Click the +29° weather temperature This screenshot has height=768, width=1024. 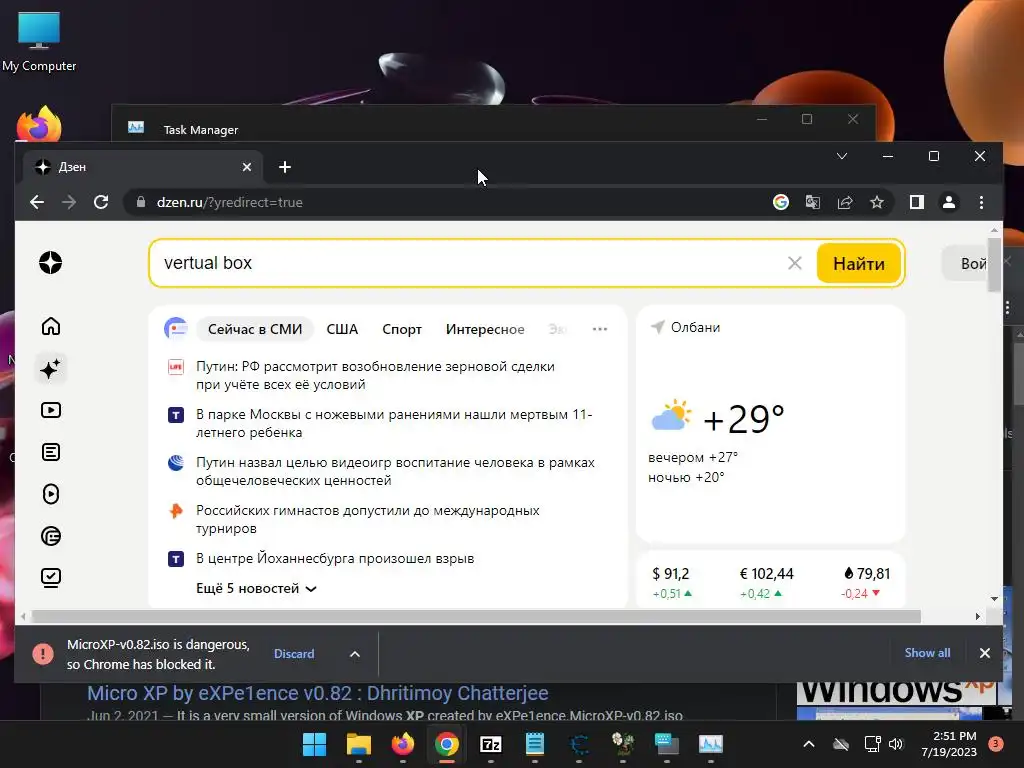743,419
